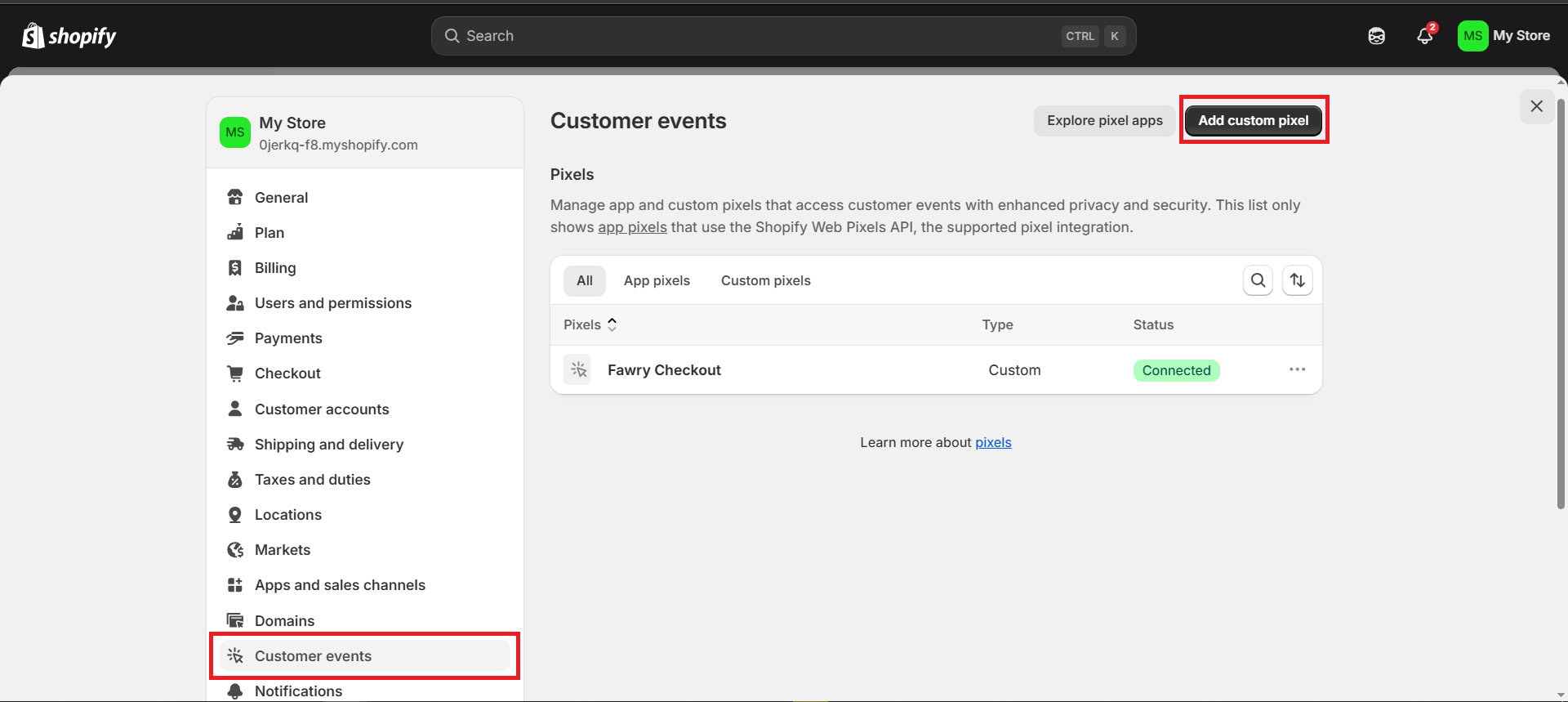Open the Fawry Checkout pixel

664,370
